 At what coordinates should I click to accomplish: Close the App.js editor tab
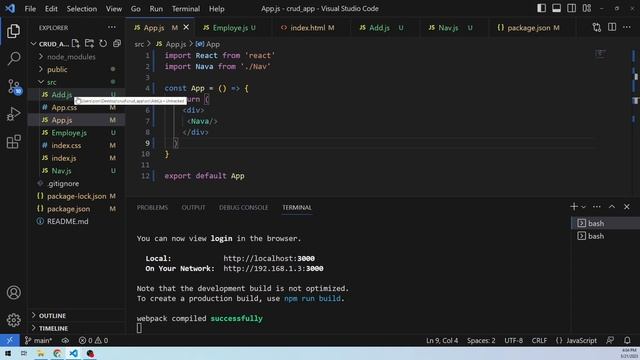click(186, 27)
